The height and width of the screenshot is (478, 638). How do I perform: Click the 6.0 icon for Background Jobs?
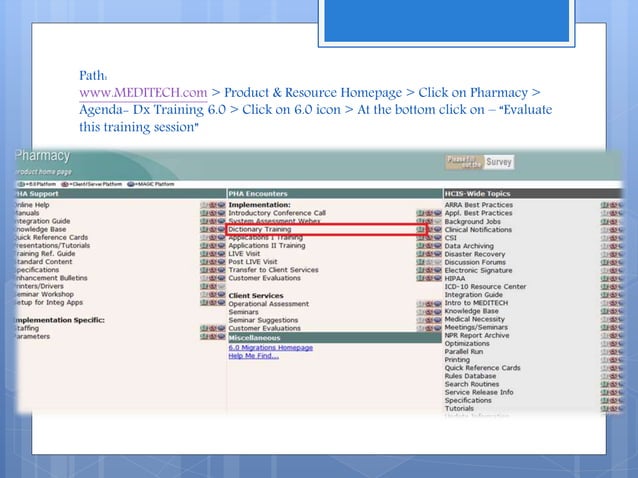(x=605, y=222)
